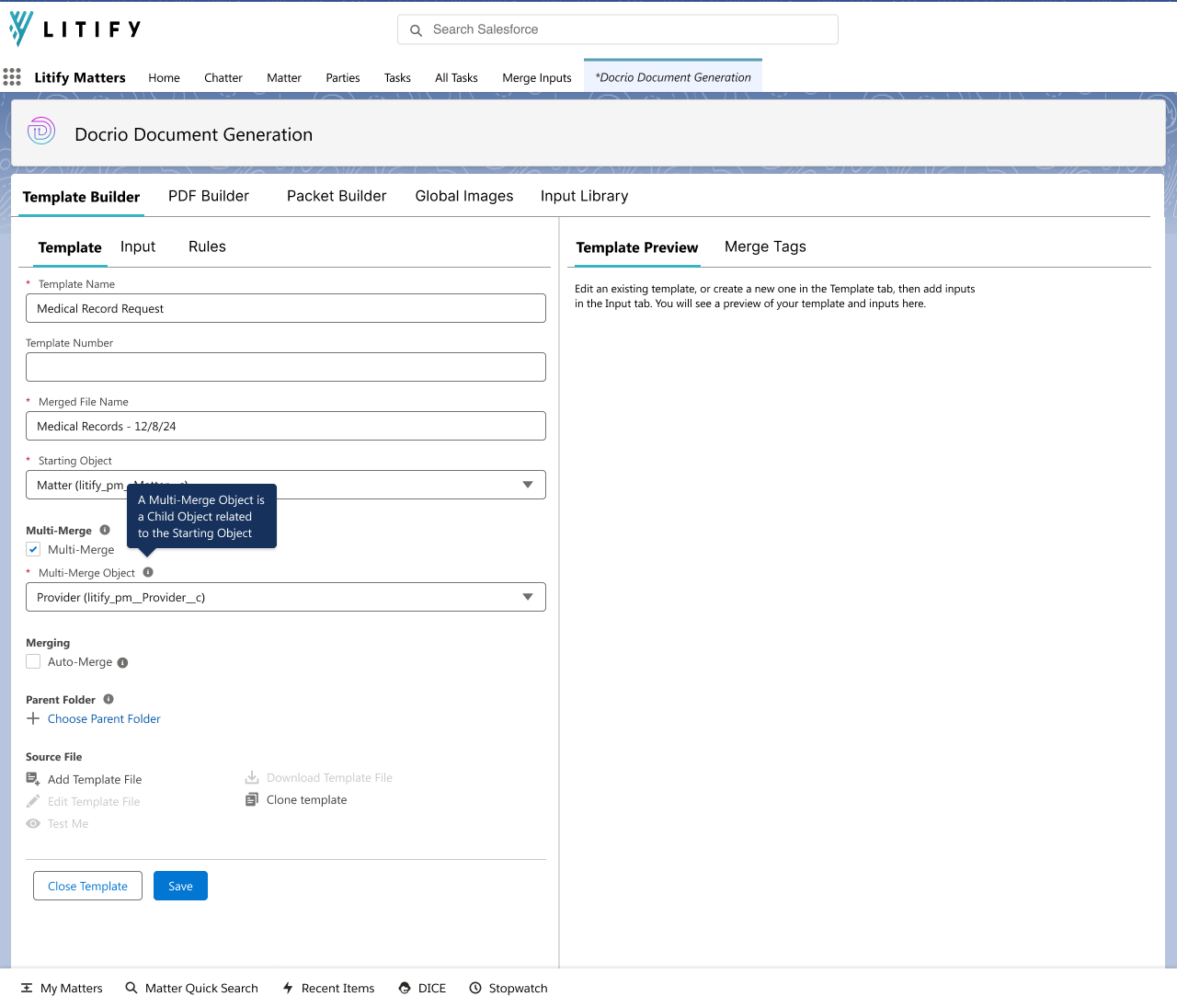The image size is (1177, 1008).
Task: Enable the Auto-Merge checkbox
Action: coord(33,661)
